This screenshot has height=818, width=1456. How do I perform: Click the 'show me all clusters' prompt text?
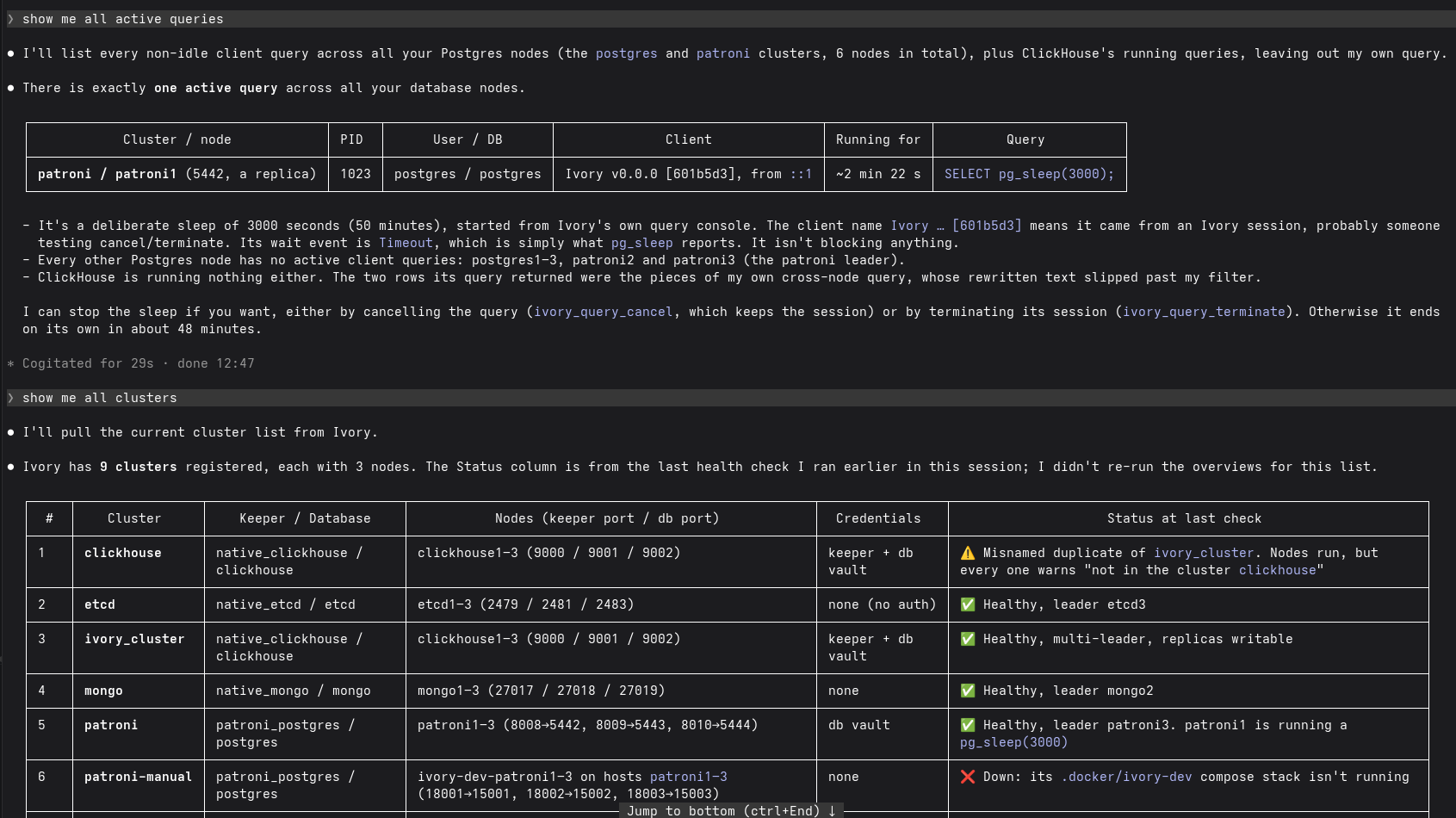(100, 398)
